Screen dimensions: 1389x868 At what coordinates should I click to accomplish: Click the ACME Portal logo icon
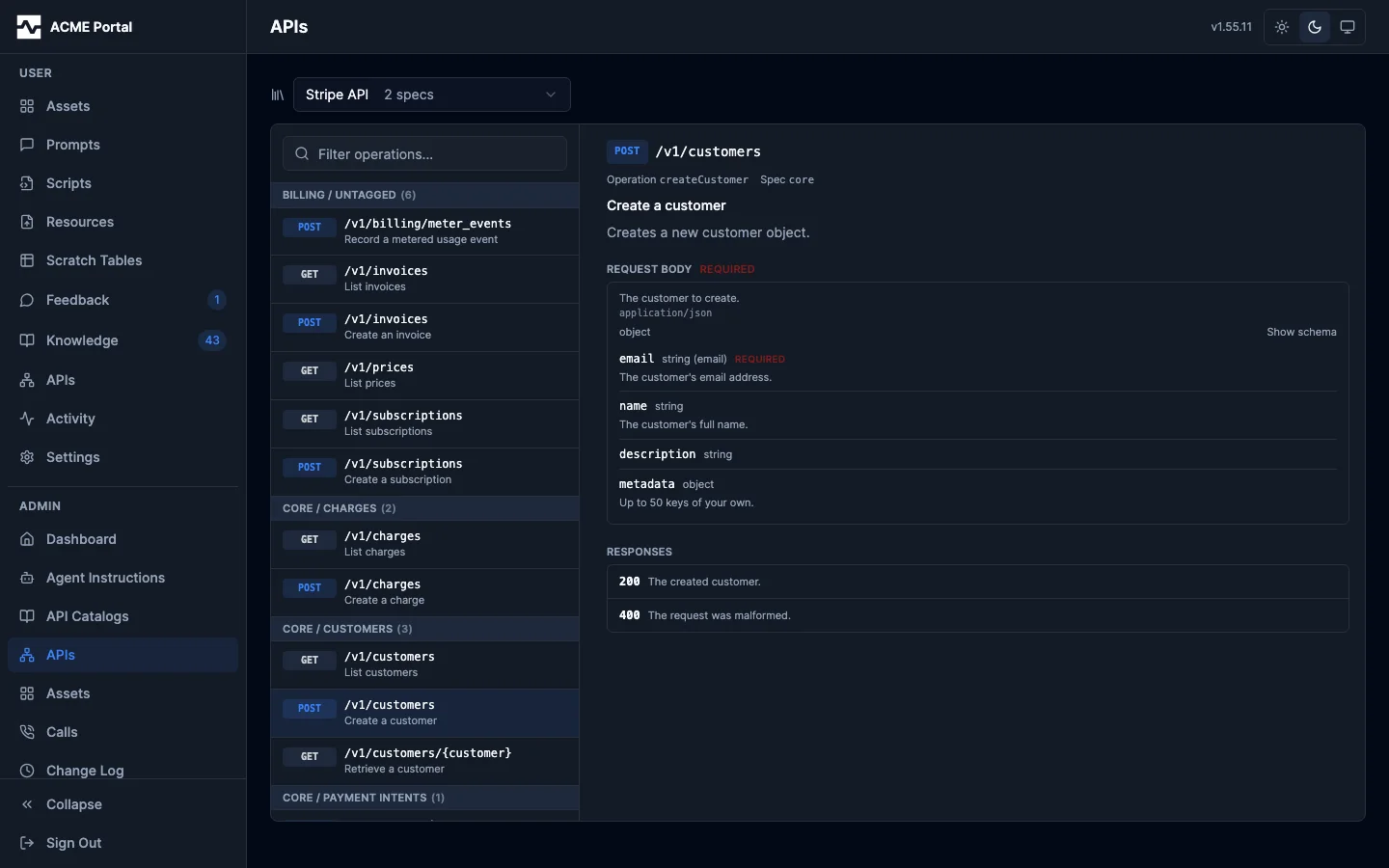[29, 27]
